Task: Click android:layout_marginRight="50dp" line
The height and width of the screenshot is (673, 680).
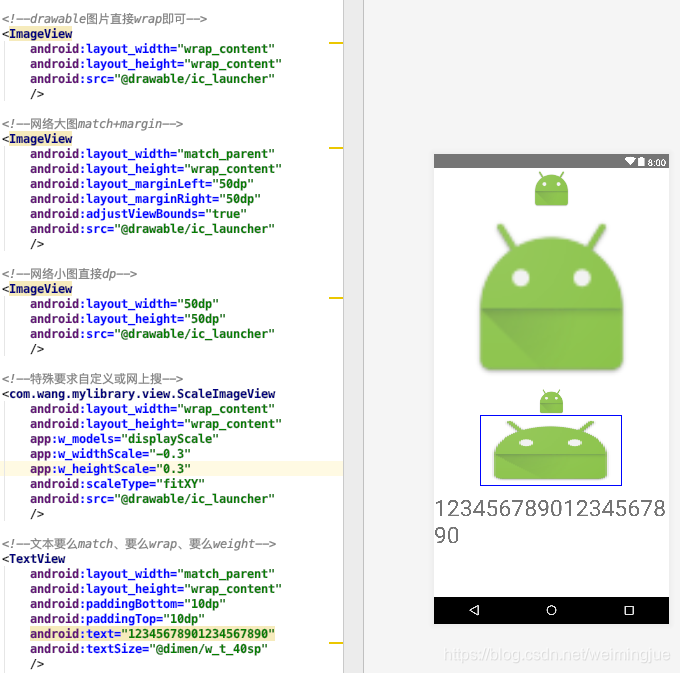Action: [145, 199]
